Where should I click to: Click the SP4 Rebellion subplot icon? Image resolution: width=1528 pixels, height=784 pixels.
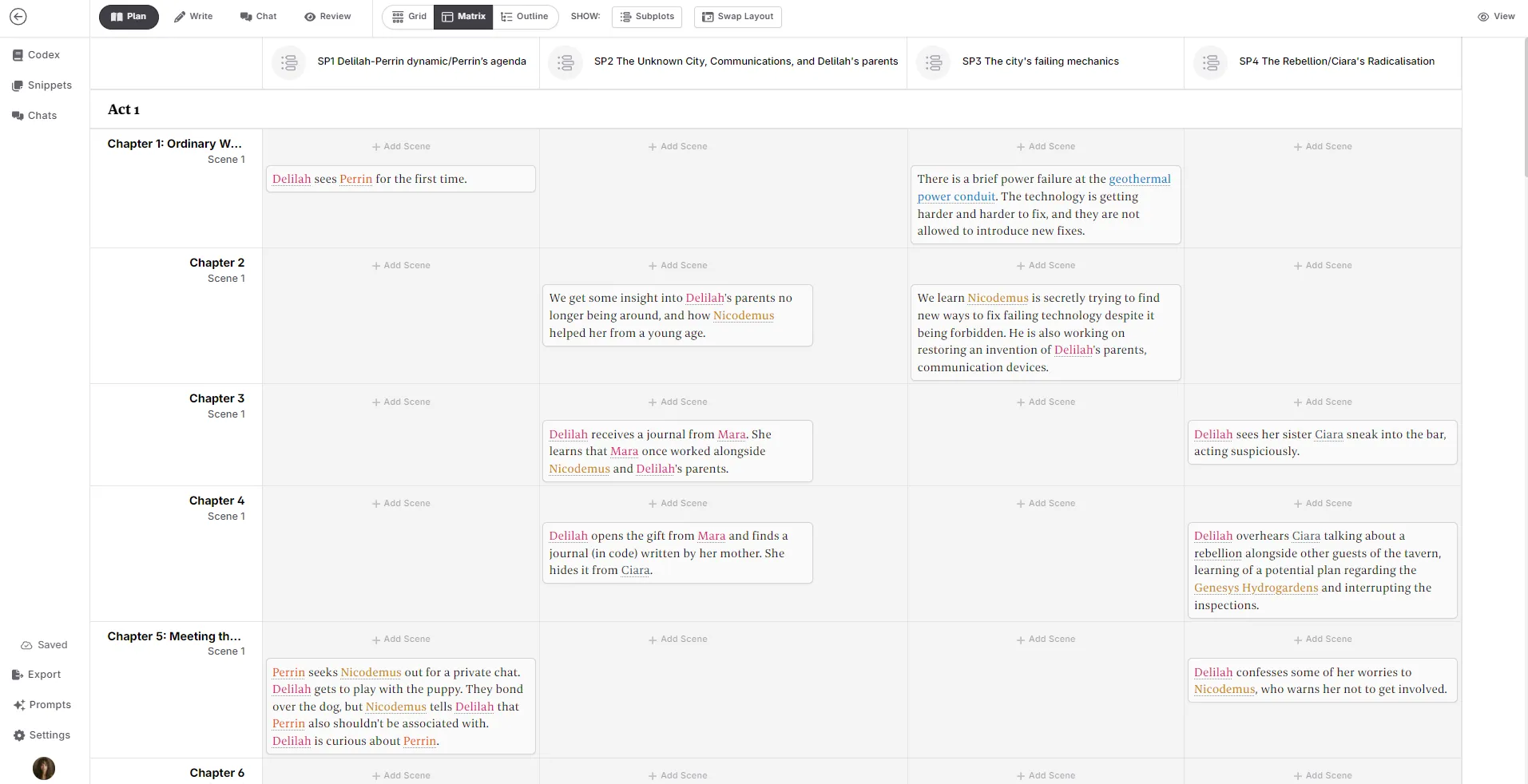(x=1210, y=62)
